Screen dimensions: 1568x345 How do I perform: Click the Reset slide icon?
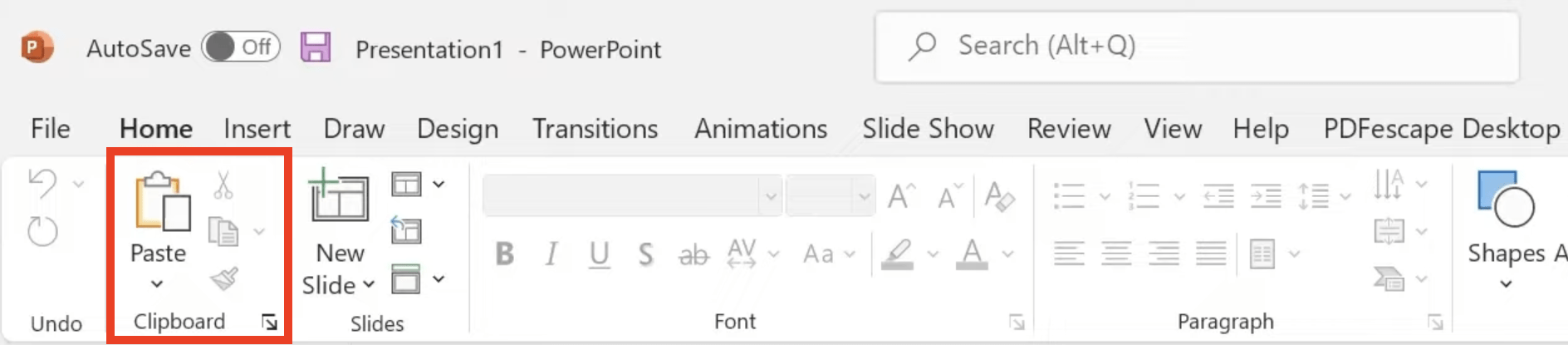tap(406, 229)
